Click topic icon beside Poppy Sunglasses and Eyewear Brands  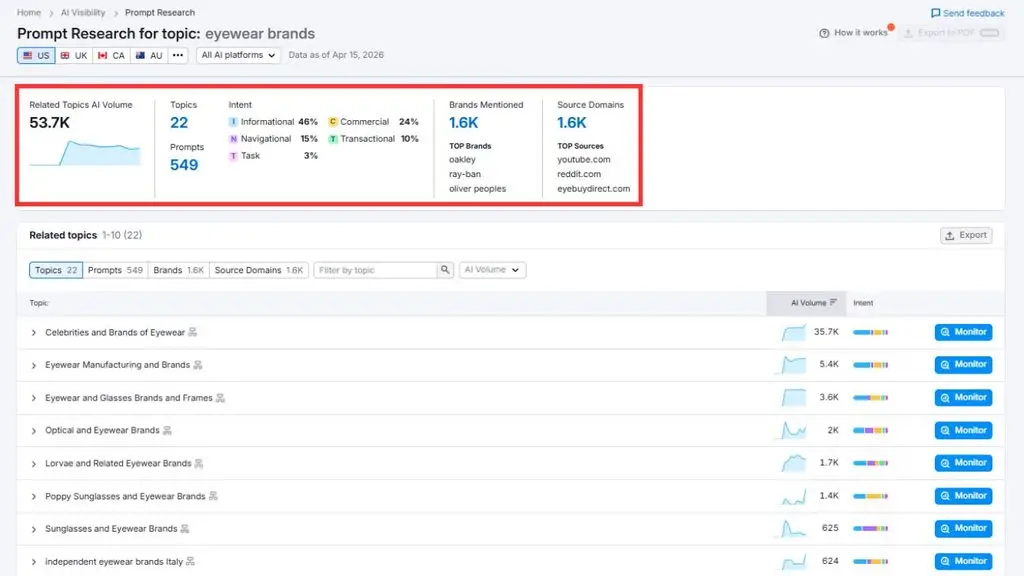213,496
